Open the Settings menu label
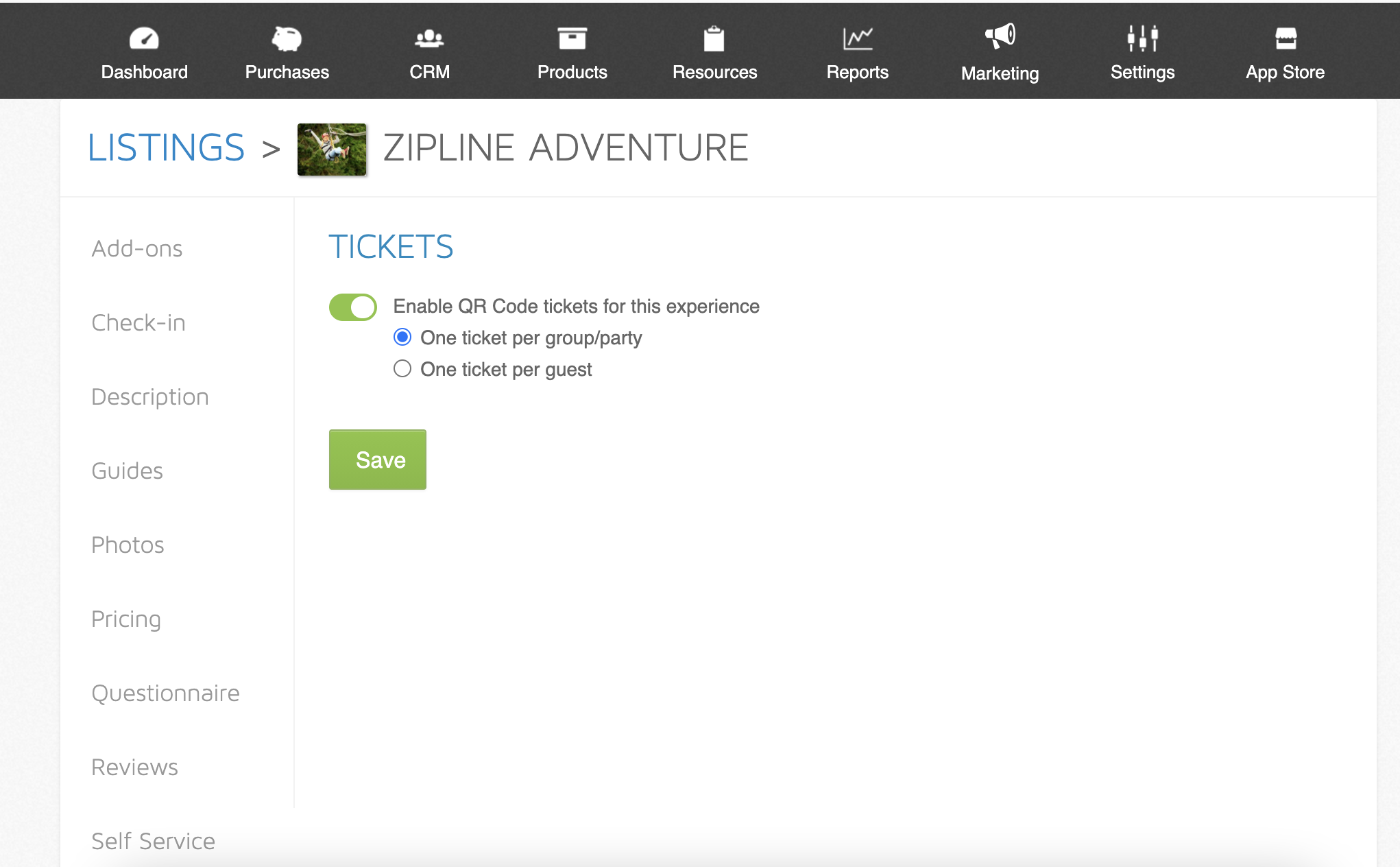Image resolution: width=1400 pixels, height=867 pixels. (1143, 72)
